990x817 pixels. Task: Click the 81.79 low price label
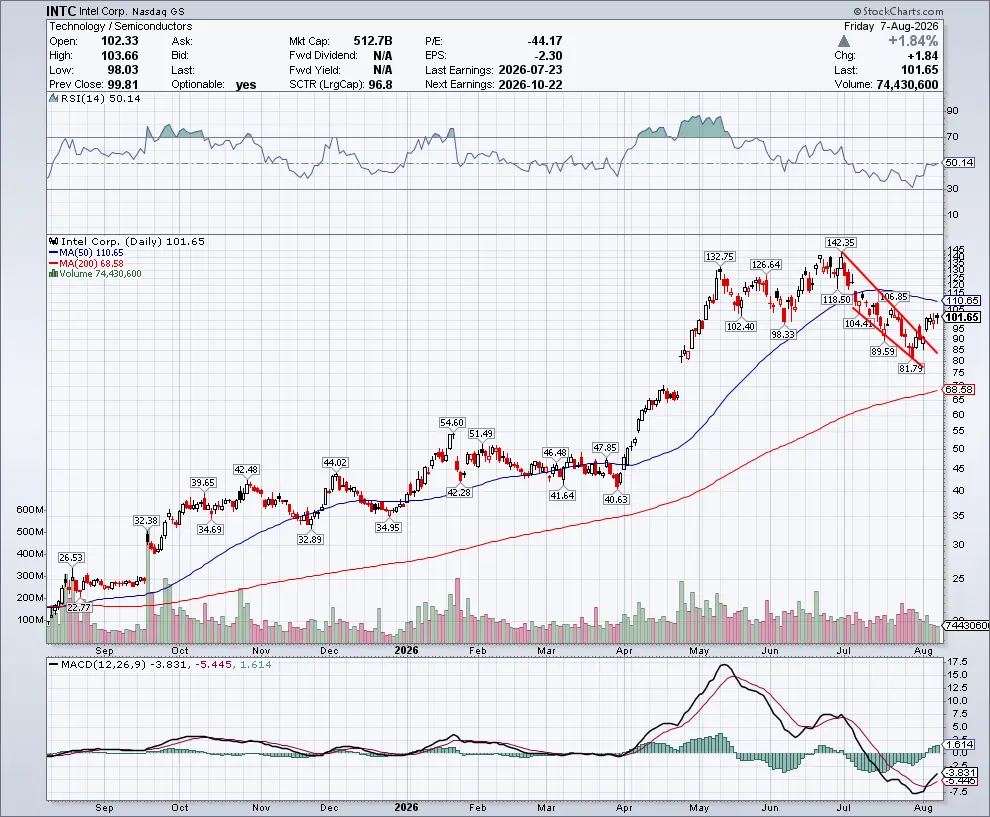[x=910, y=369]
